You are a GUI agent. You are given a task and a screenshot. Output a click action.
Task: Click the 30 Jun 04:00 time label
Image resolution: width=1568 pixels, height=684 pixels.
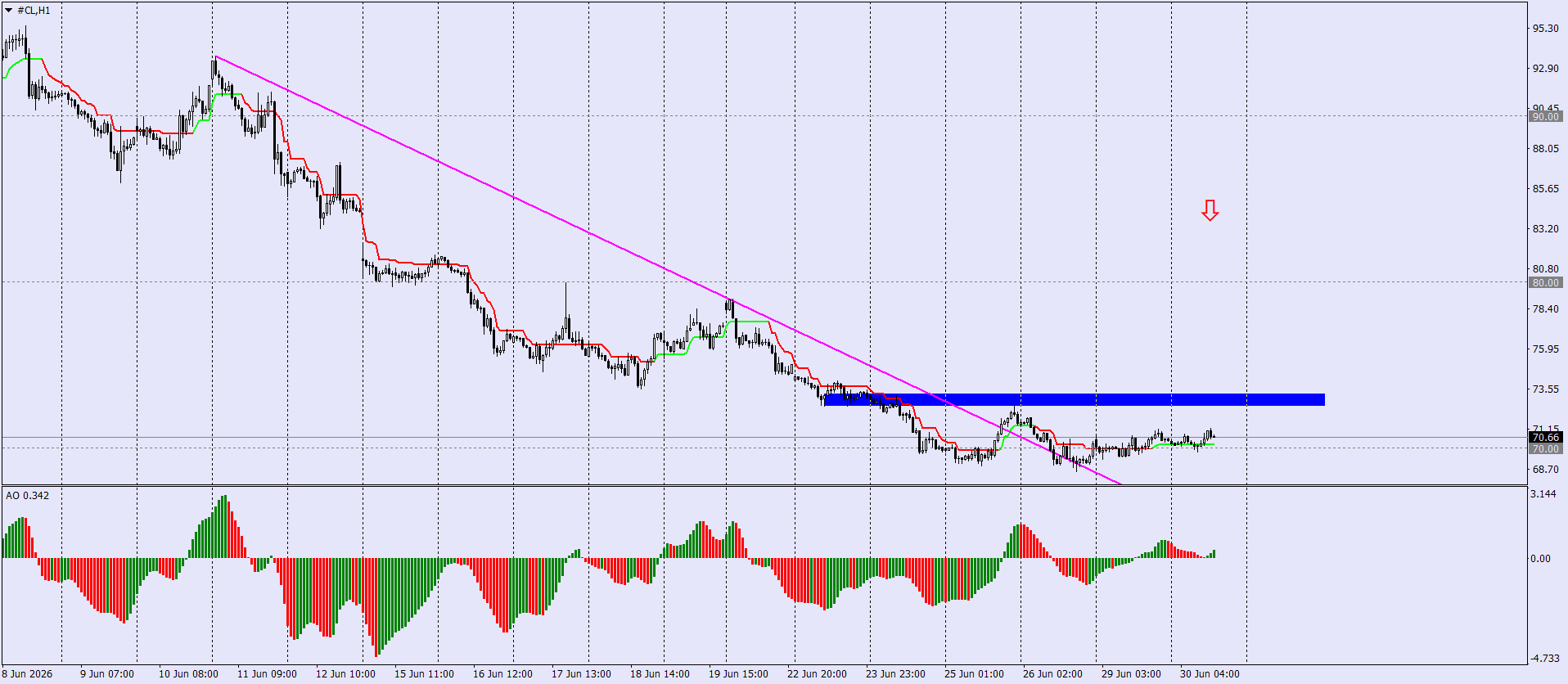point(1210,674)
